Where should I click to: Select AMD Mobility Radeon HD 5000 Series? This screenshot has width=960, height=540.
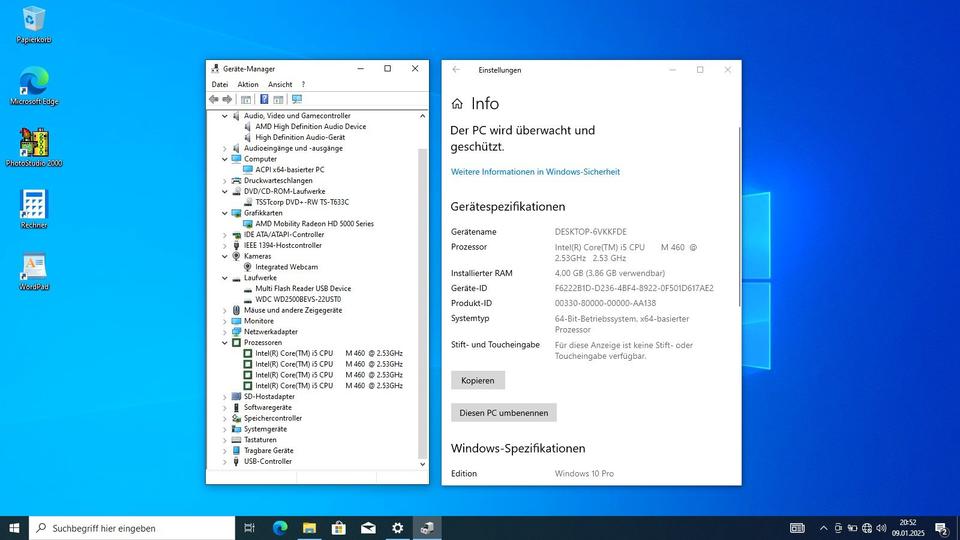pos(314,224)
